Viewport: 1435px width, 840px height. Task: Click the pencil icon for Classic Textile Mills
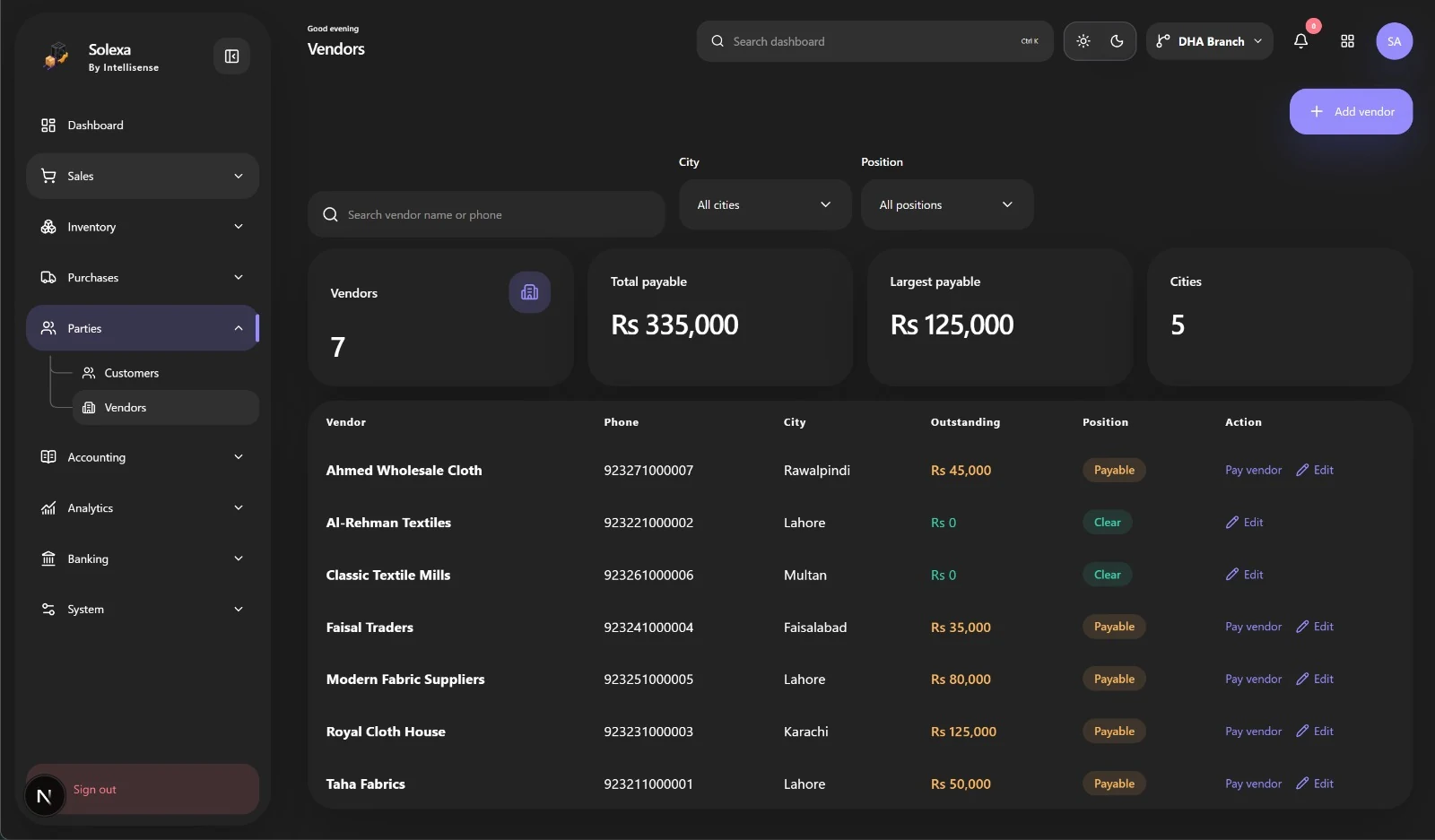tap(1232, 575)
